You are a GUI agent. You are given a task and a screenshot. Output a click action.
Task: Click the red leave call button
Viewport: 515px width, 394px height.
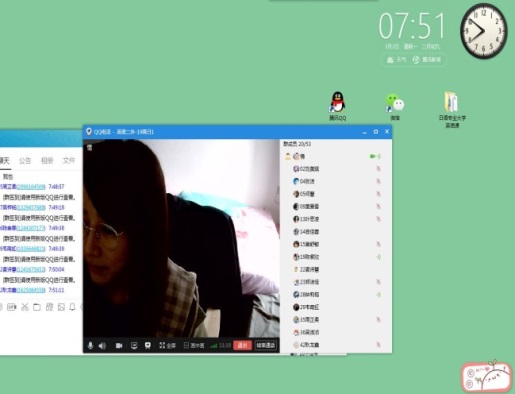[x=242, y=345]
